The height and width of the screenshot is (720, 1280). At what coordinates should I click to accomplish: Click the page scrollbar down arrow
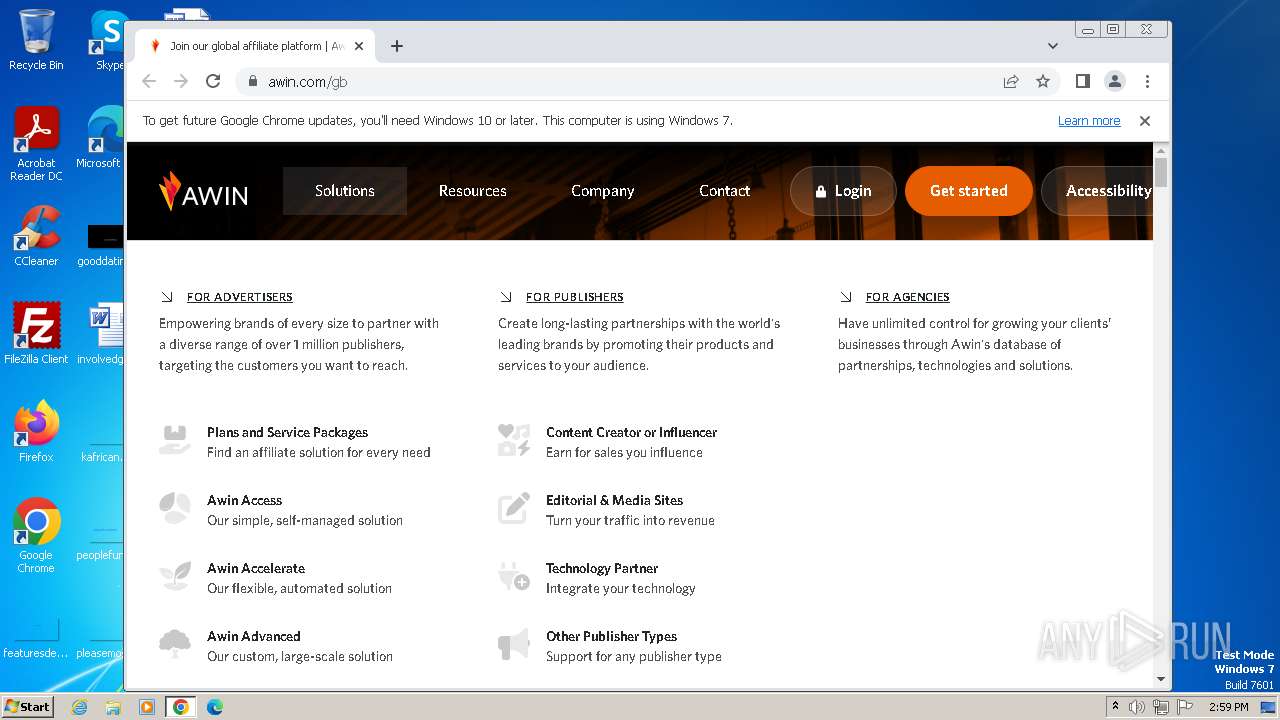coord(1161,679)
